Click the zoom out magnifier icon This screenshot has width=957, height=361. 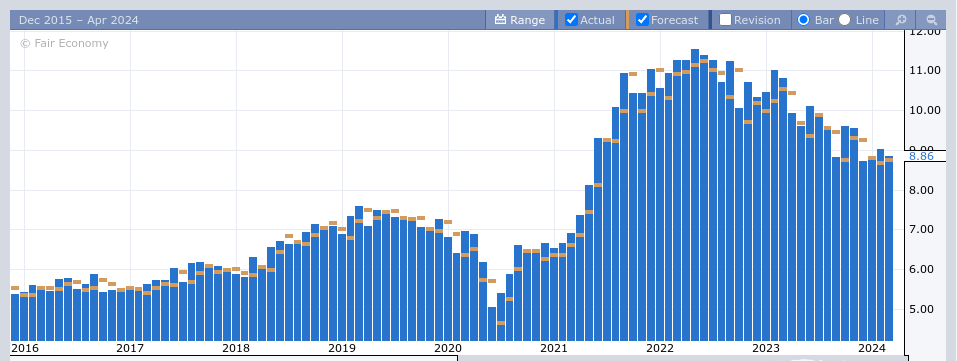pyautogui.click(x=931, y=20)
